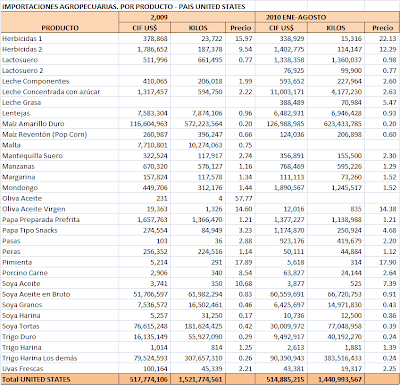
Task: Click the 2009 total kilos 1,521,774,561
Action: click(198, 379)
